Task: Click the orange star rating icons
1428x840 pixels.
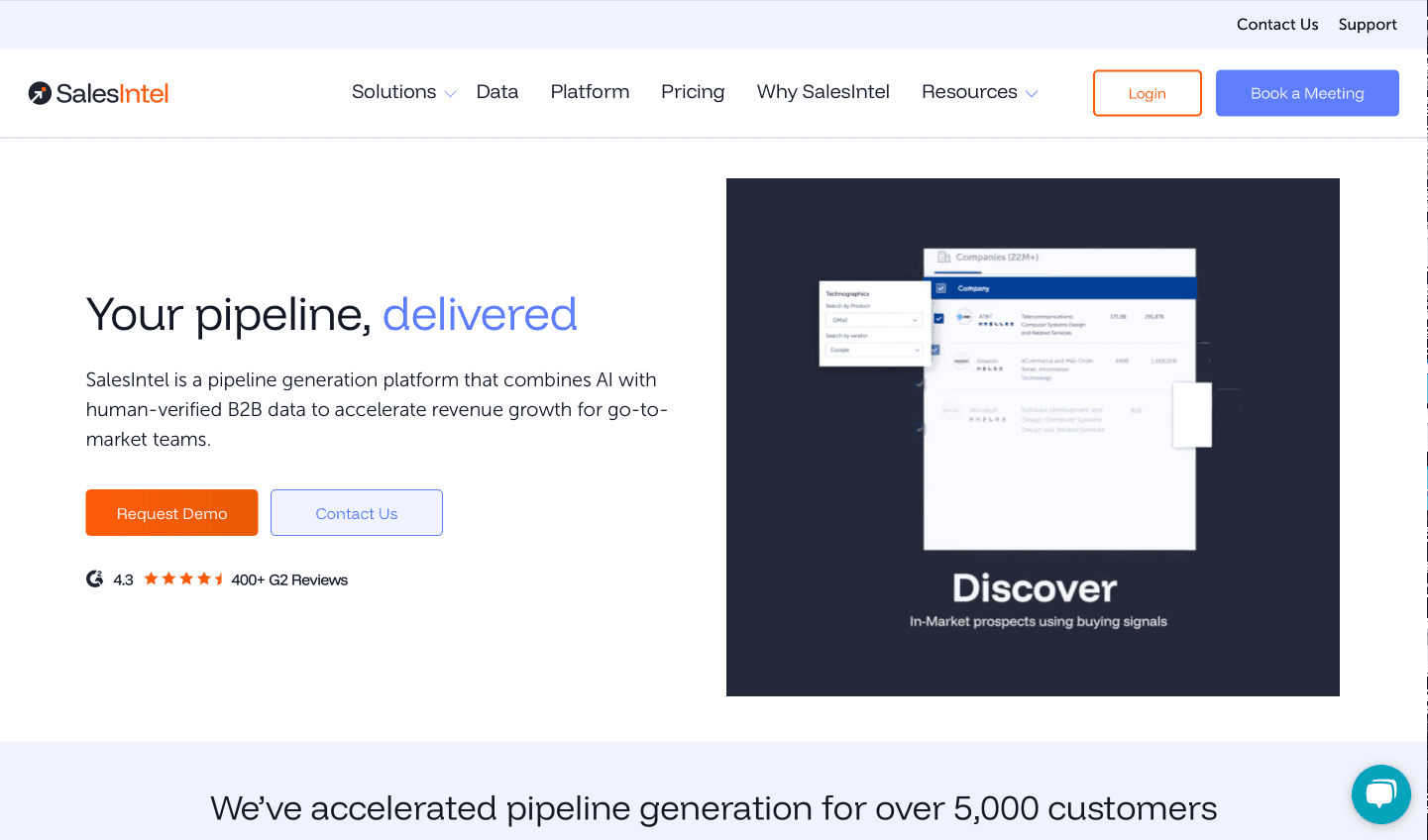Action: pyautogui.click(x=184, y=579)
